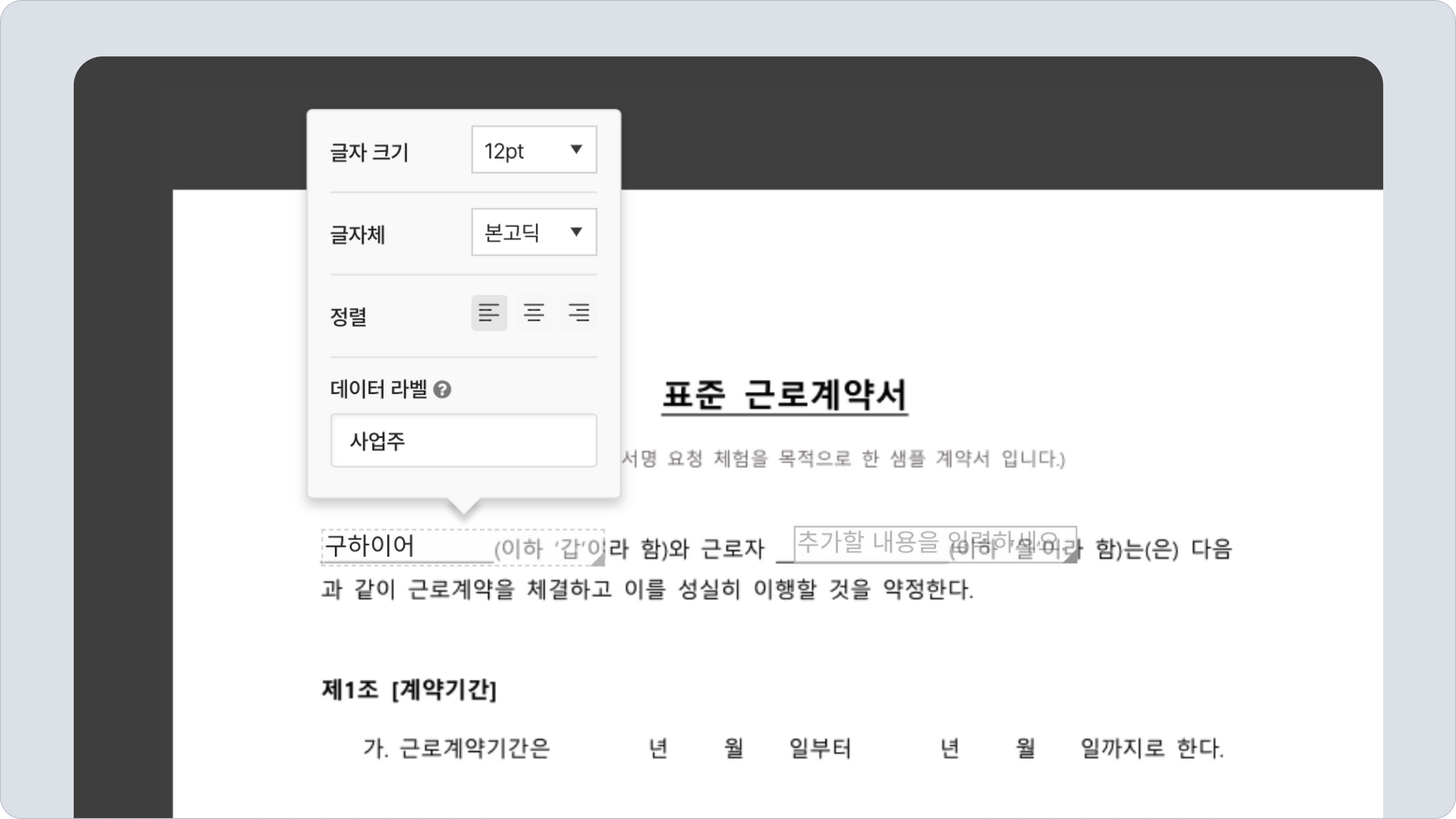Click the 정렬 label
The width and height of the screenshot is (1456, 819).
pyautogui.click(x=348, y=317)
